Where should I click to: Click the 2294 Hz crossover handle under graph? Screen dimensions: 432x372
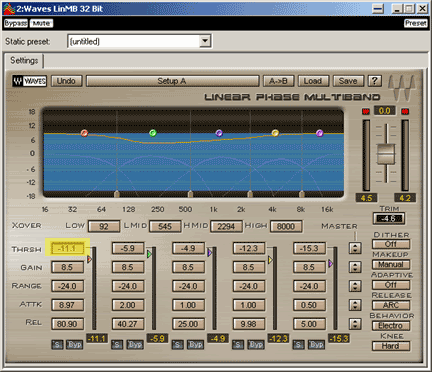250,194
